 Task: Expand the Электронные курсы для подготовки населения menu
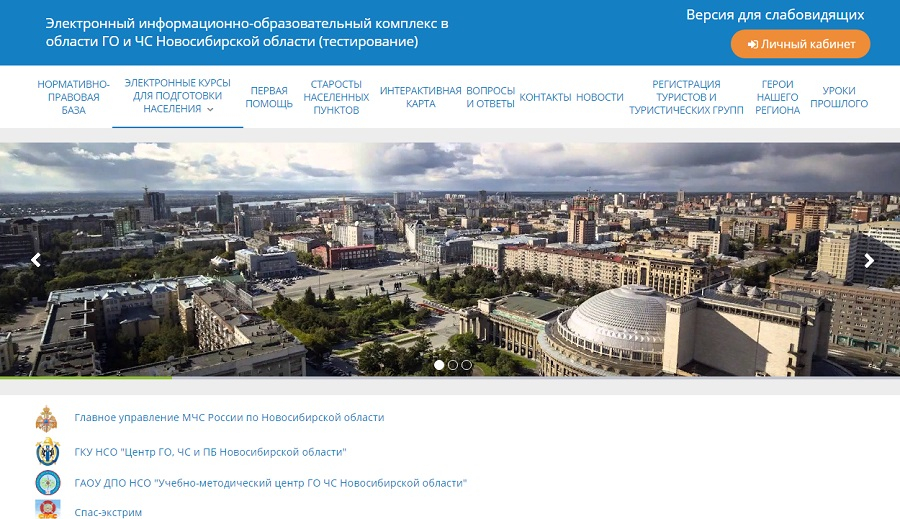[x=178, y=96]
